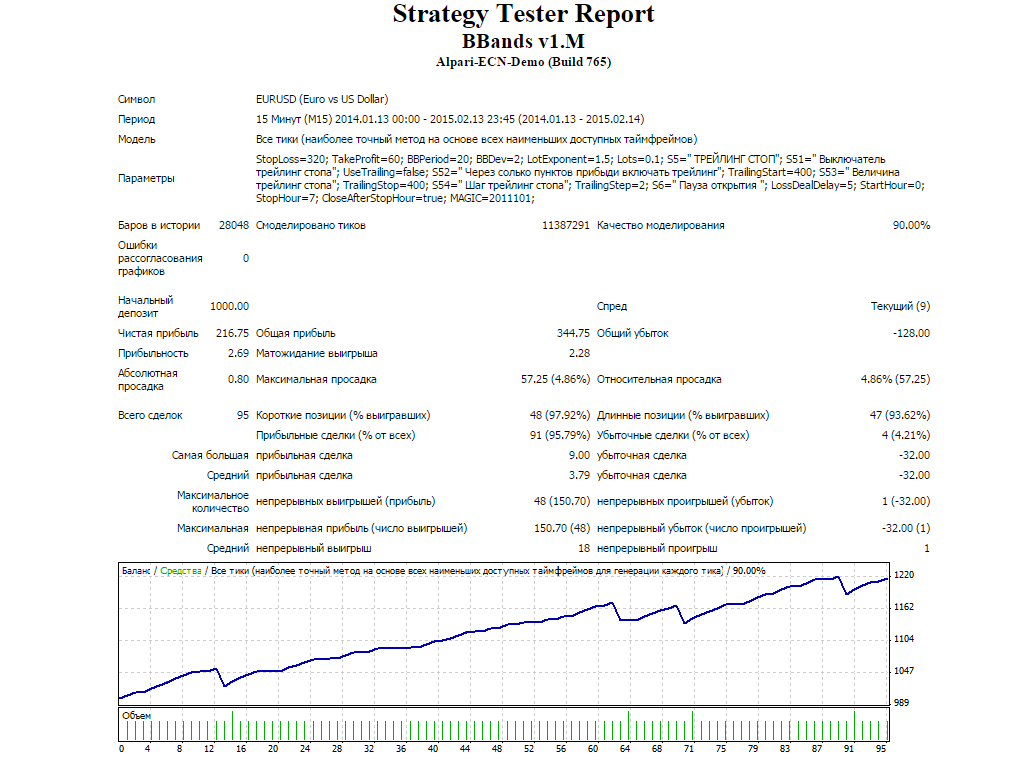Select short positions value "48 (97.92%)"
This screenshot has height=762, width=1024.
[560, 415]
